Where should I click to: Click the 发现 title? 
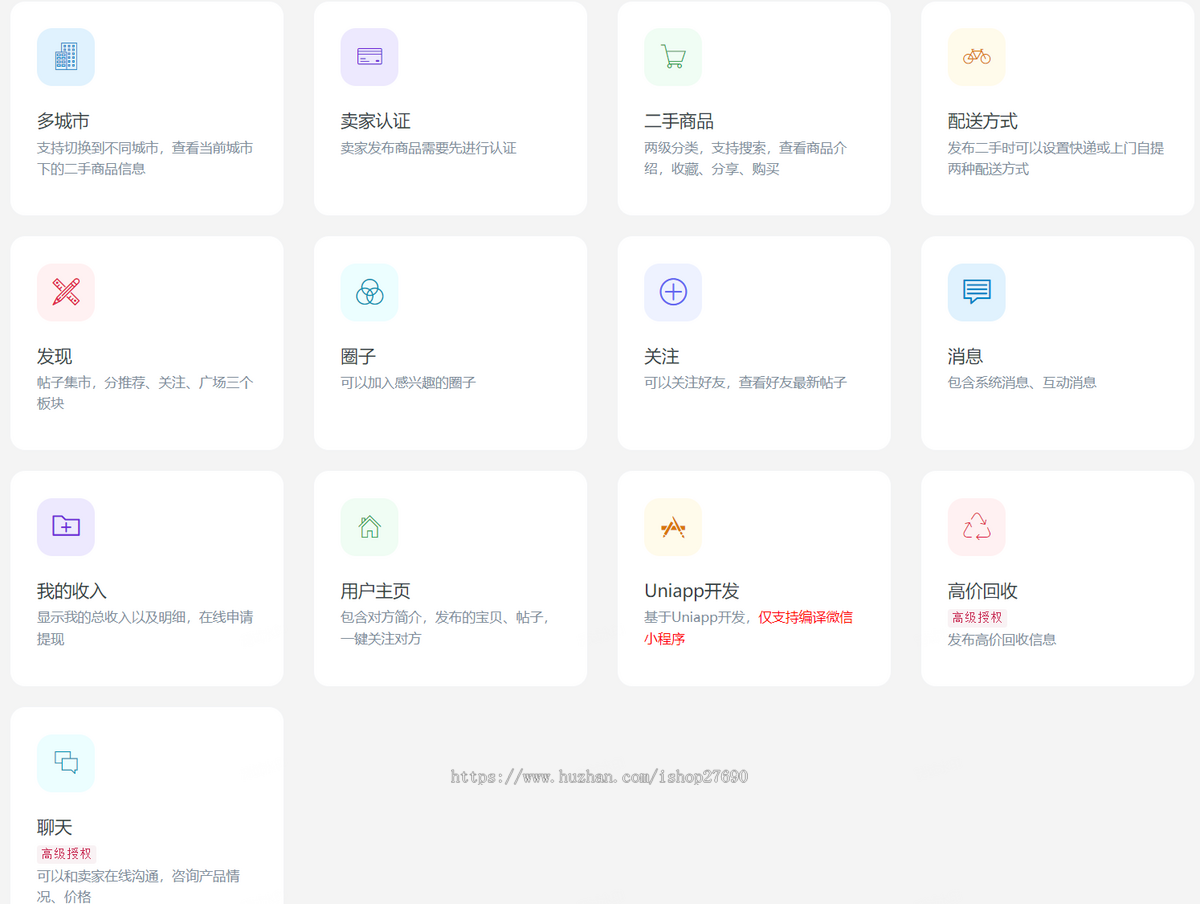[55, 356]
